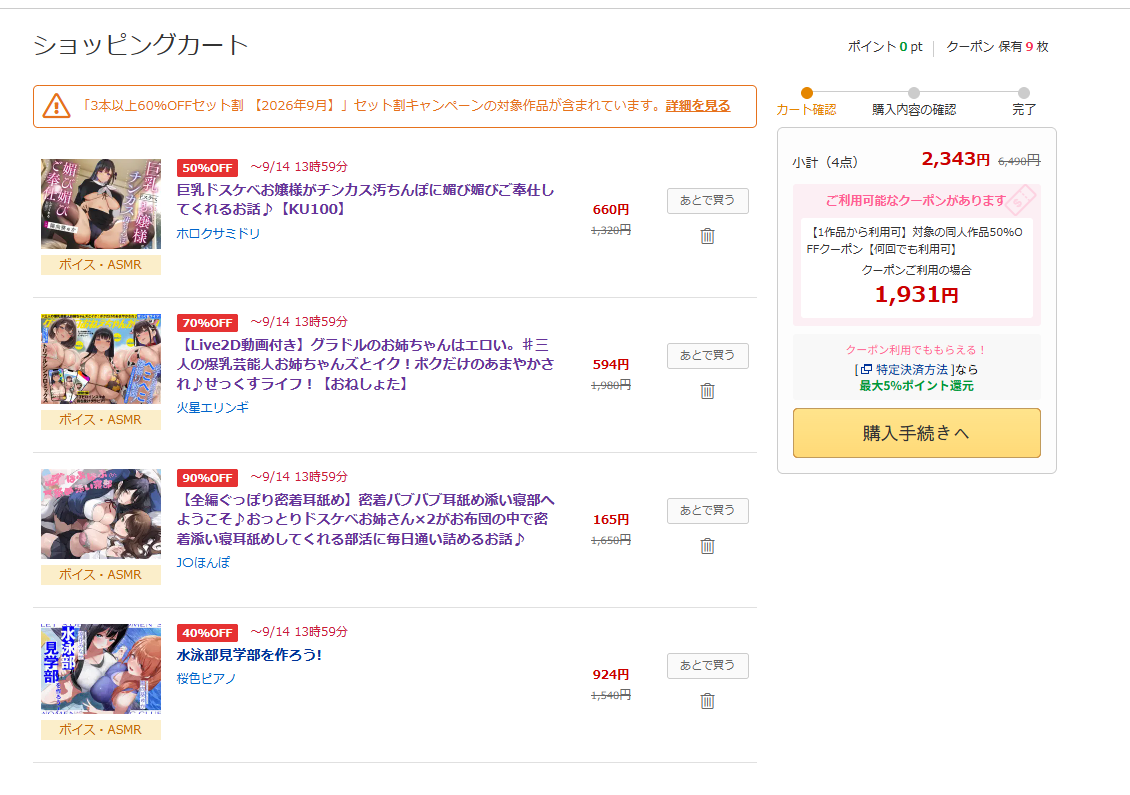Screen dimensions: 1130x795
Task: Delete first cart item with trash icon
Action: (707, 236)
